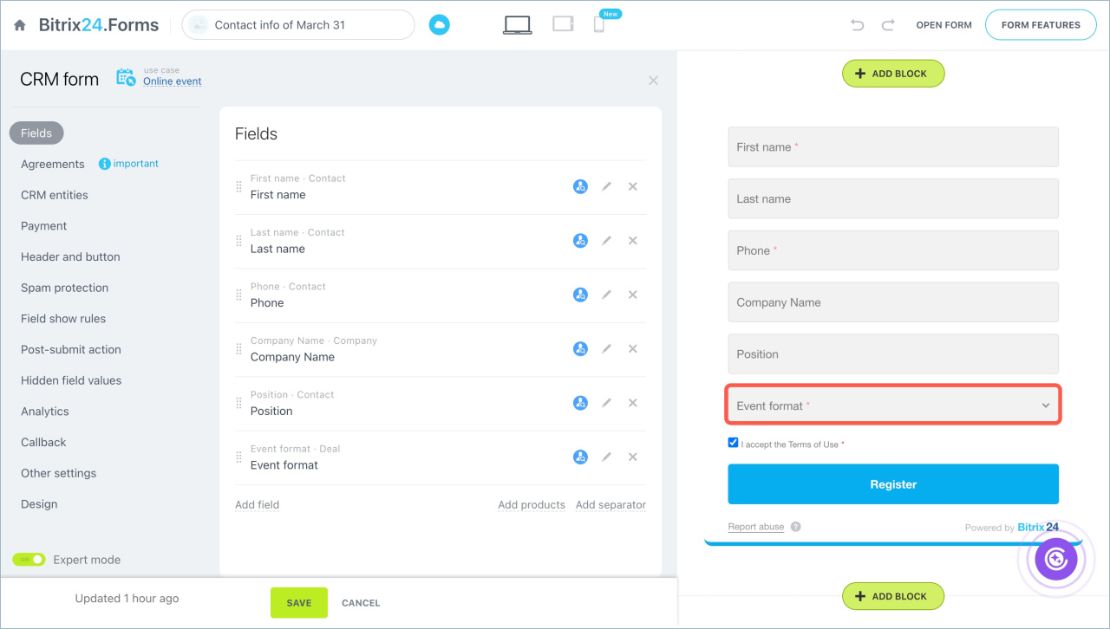Image resolution: width=1110 pixels, height=629 pixels.
Task: Open Spam protection section
Action: click(x=64, y=288)
